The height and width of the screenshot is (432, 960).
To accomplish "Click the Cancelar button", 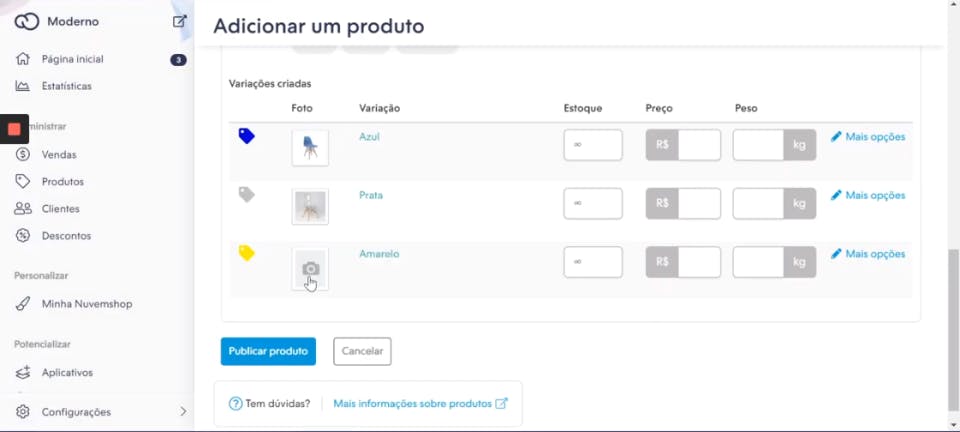I will click(x=362, y=351).
